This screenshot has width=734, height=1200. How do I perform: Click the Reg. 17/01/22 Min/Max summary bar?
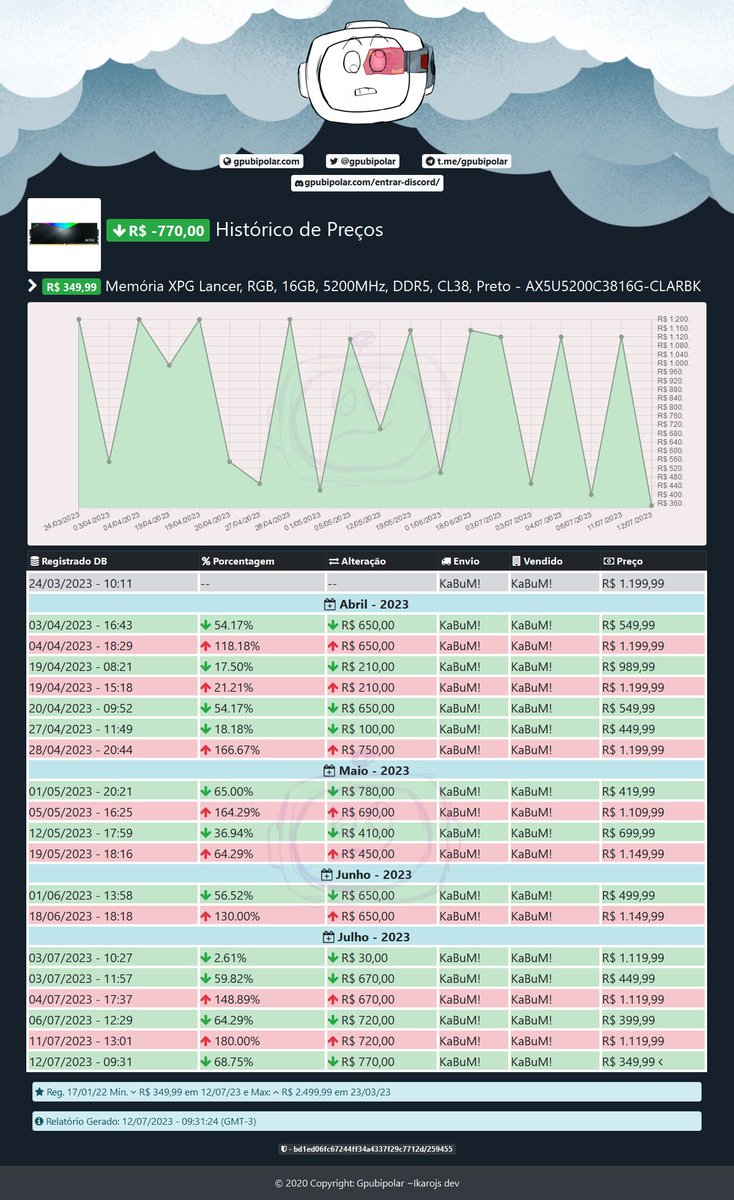point(366,1092)
